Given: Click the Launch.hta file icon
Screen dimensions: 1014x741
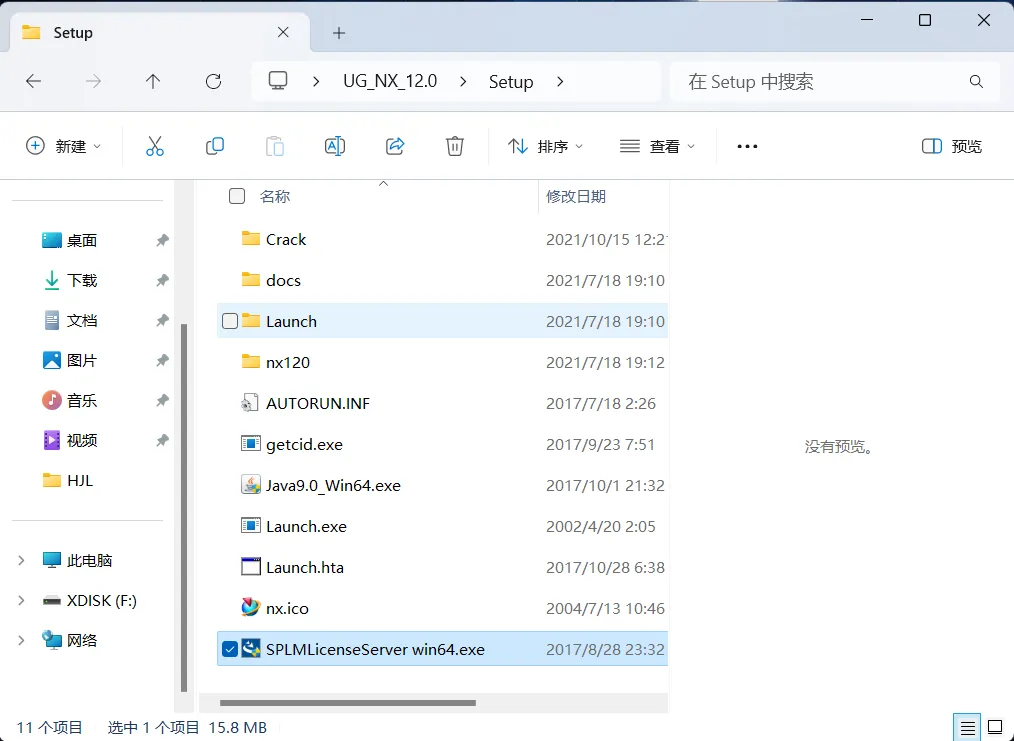Looking at the screenshot, I should [251, 566].
